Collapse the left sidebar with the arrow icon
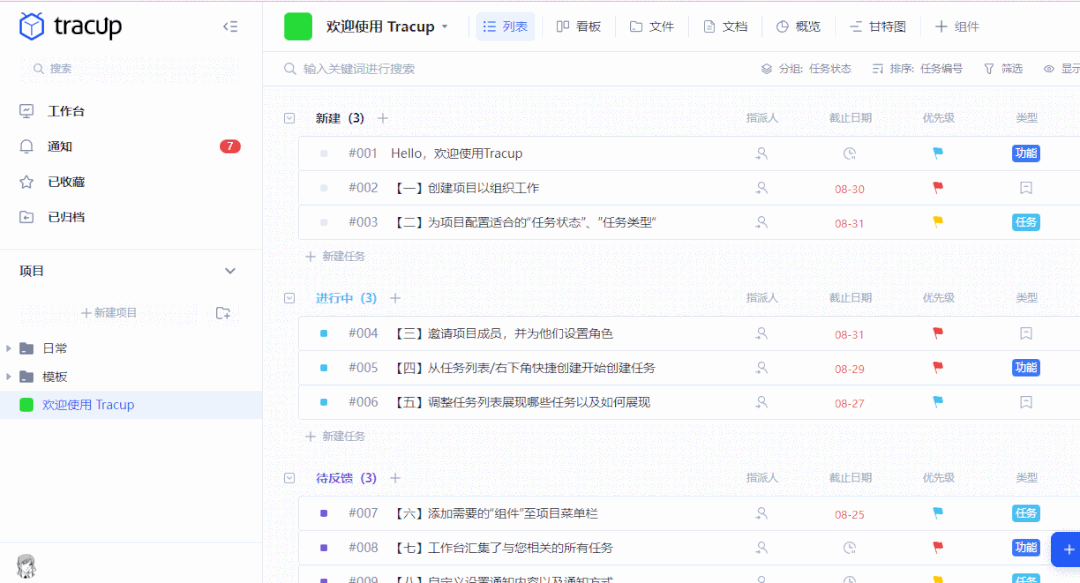 tap(230, 27)
